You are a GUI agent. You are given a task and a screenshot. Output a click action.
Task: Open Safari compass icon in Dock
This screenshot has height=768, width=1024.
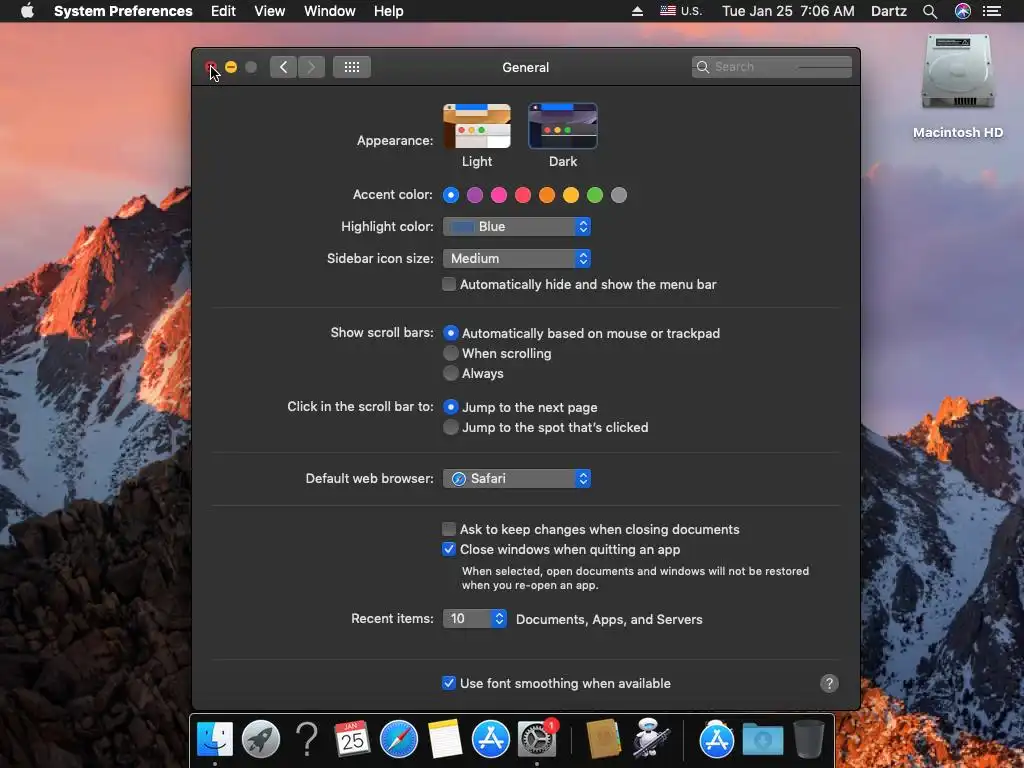[398, 739]
